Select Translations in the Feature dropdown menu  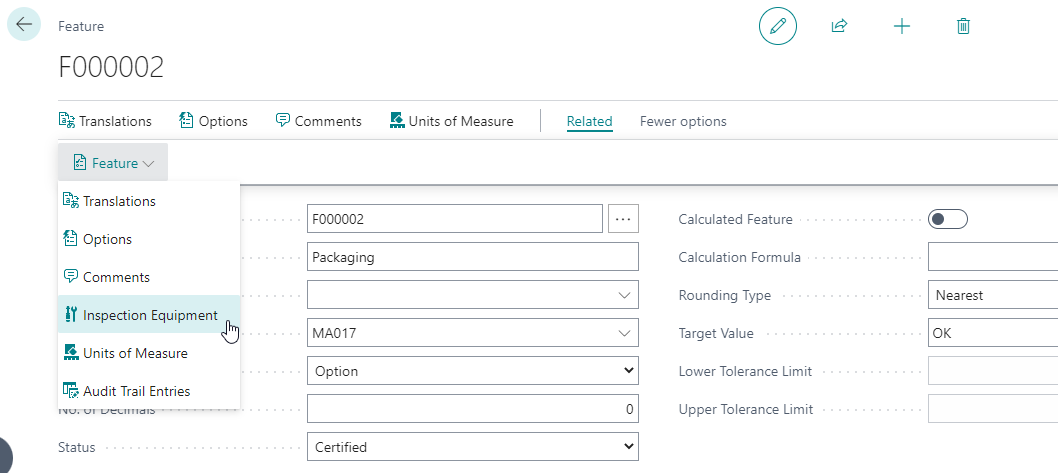[148, 201]
